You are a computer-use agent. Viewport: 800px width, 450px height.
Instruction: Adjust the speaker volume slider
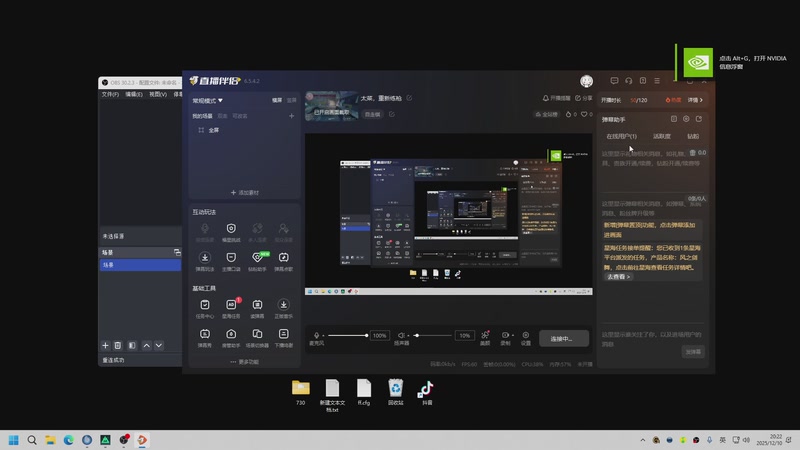[x=433, y=335]
